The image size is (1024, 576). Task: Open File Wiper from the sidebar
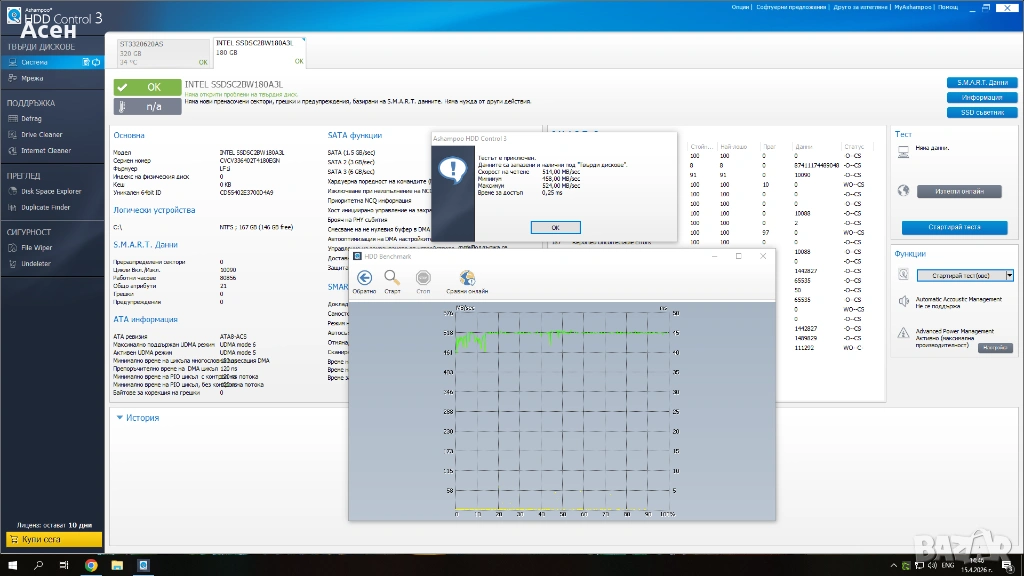click(36, 247)
